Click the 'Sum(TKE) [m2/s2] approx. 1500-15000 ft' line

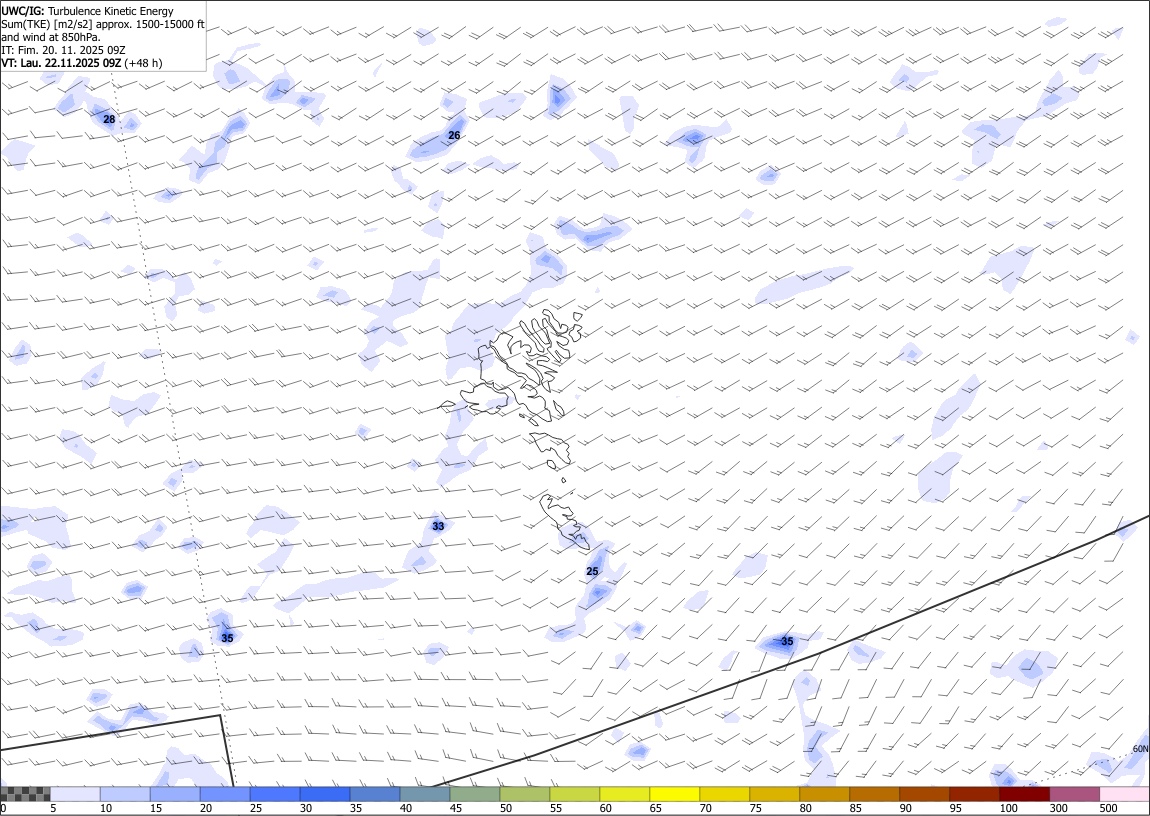[x=103, y=24]
